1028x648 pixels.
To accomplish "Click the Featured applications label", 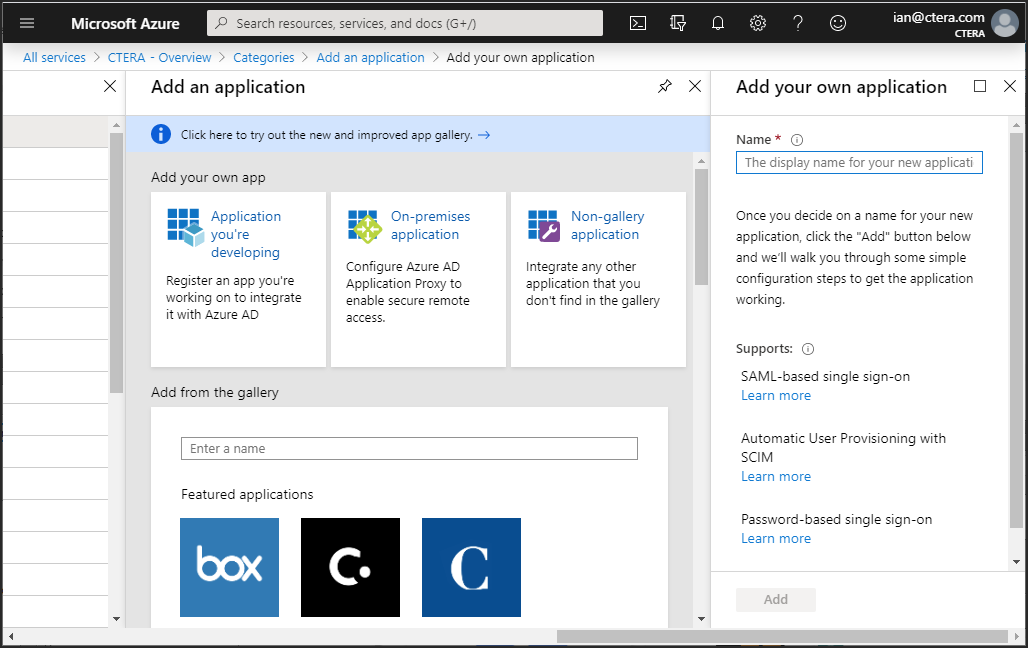I will (x=247, y=495).
